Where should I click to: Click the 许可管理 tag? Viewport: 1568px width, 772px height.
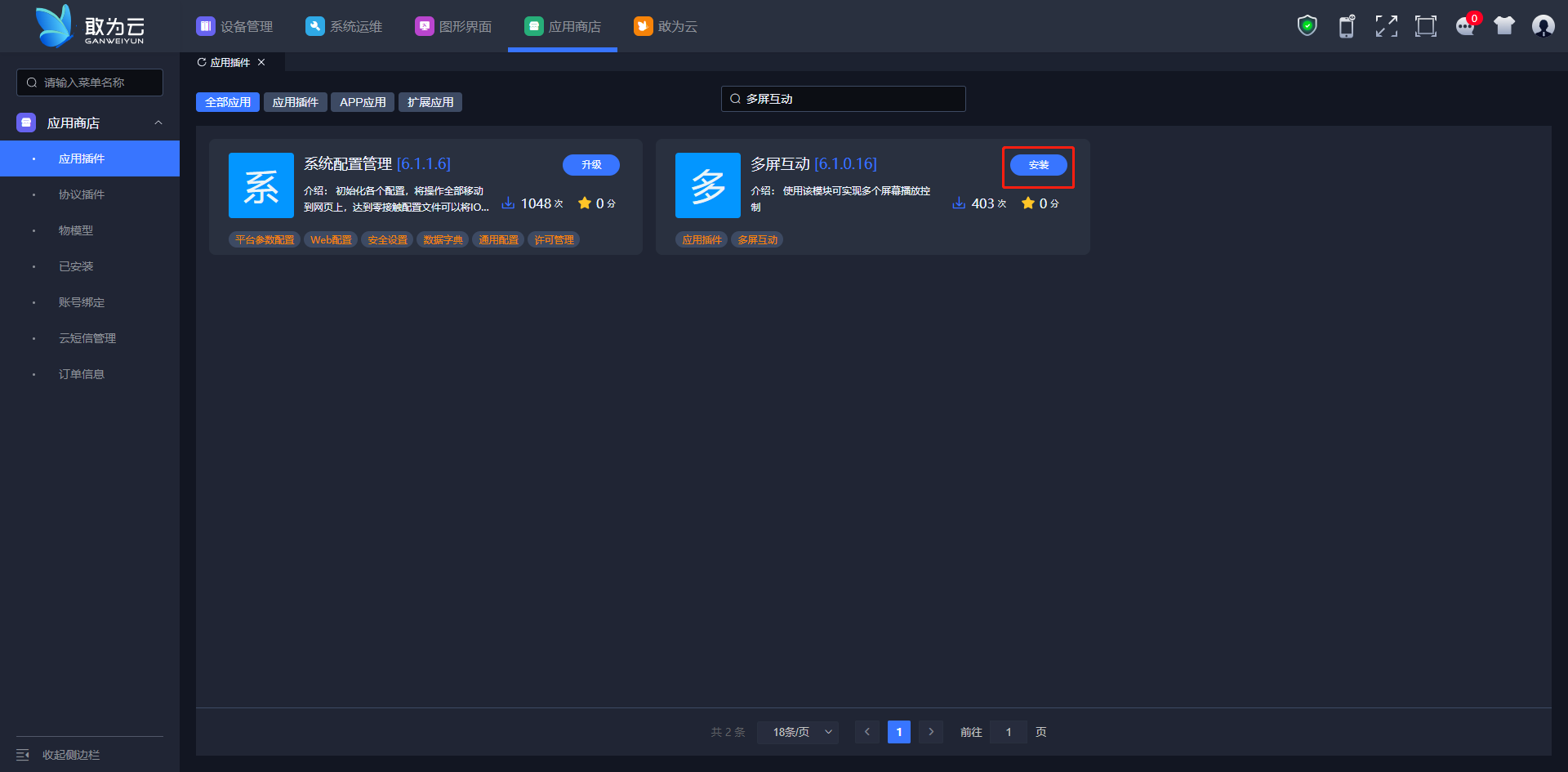[554, 239]
